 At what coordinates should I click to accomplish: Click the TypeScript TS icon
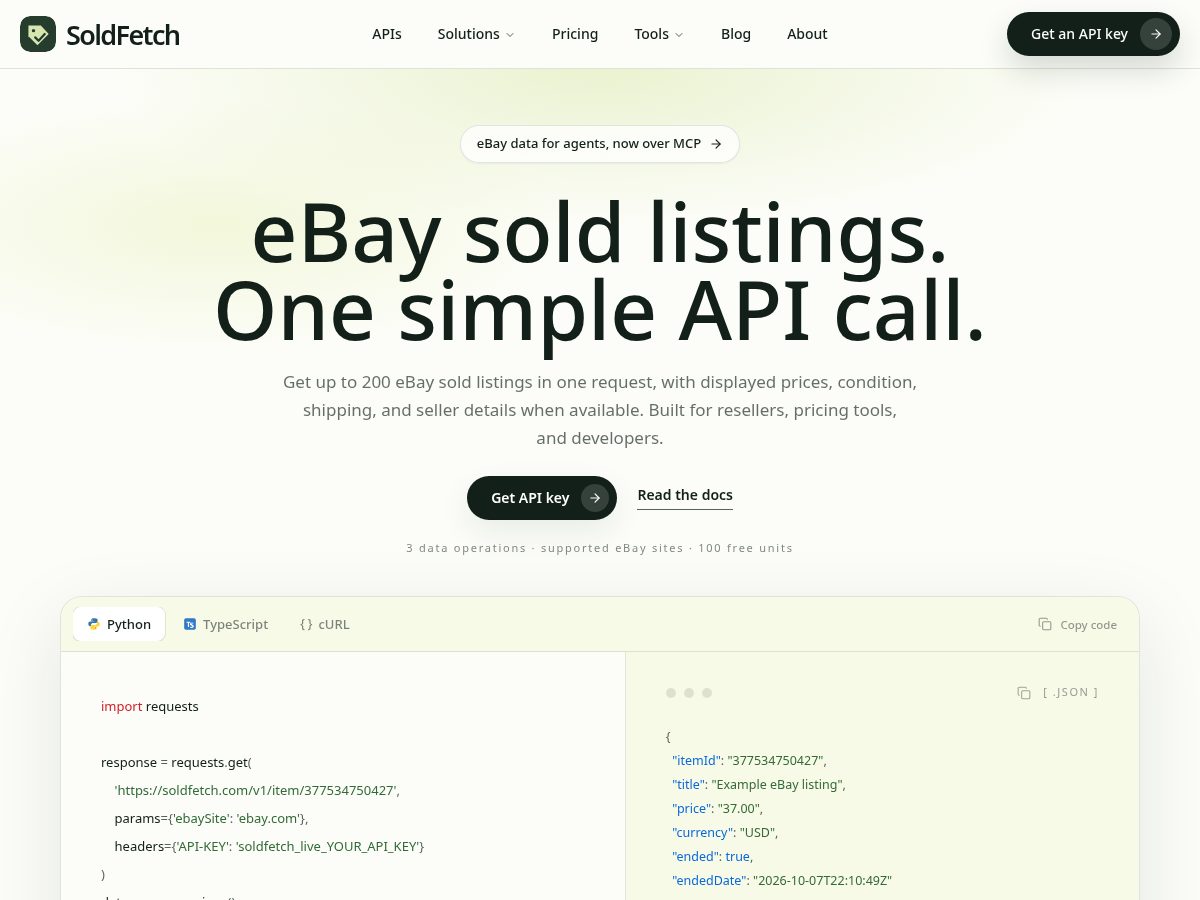[x=190, y=624]
